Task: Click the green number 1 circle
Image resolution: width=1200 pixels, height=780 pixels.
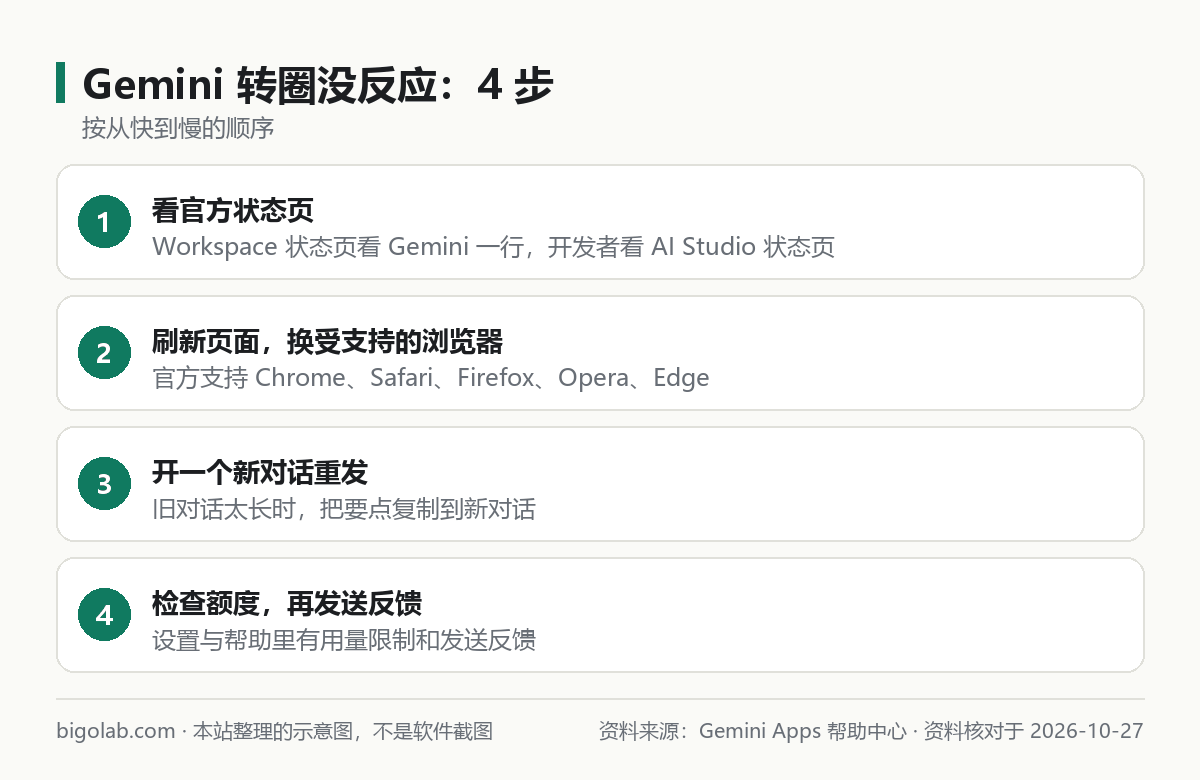Action: pos(105,222)
